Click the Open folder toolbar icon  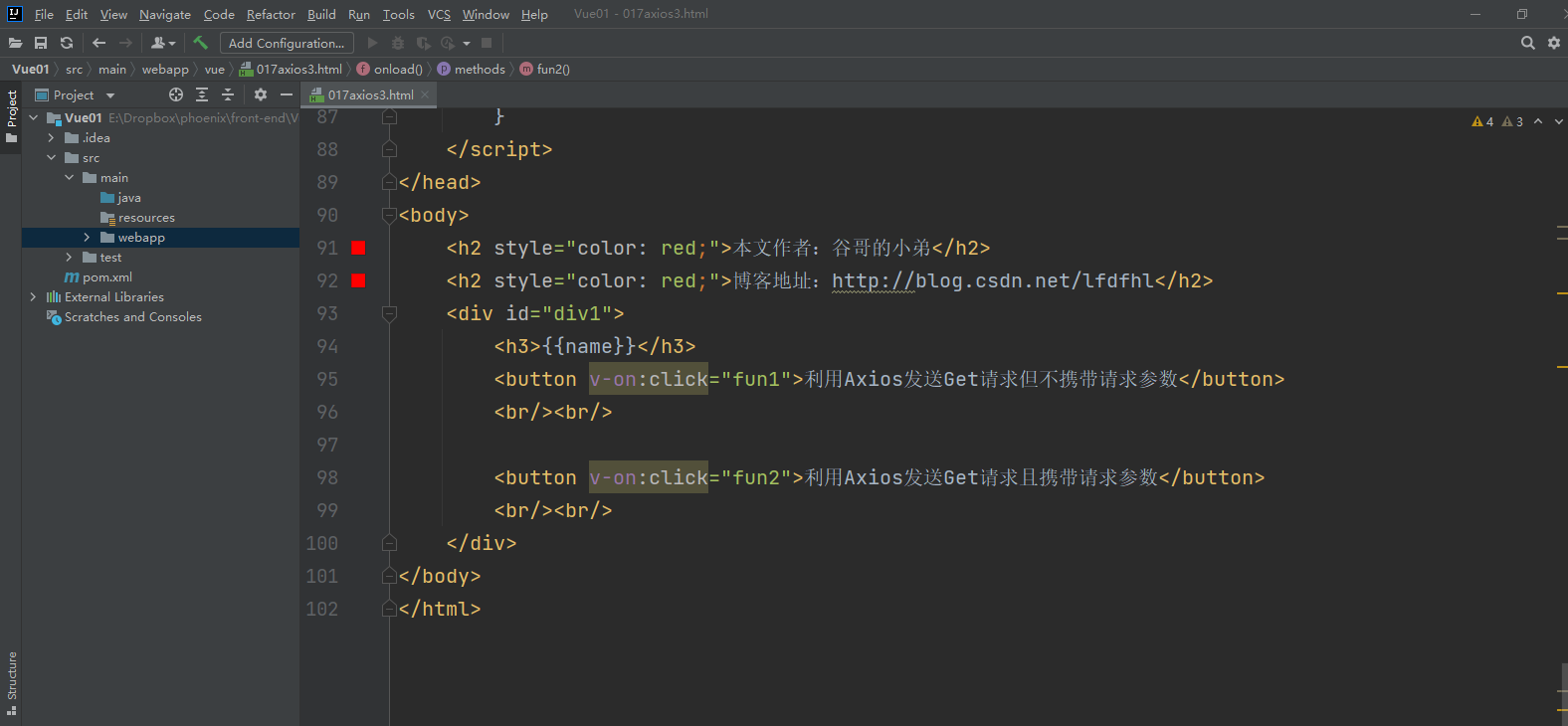pyautogui.click(x=15, y=43)
